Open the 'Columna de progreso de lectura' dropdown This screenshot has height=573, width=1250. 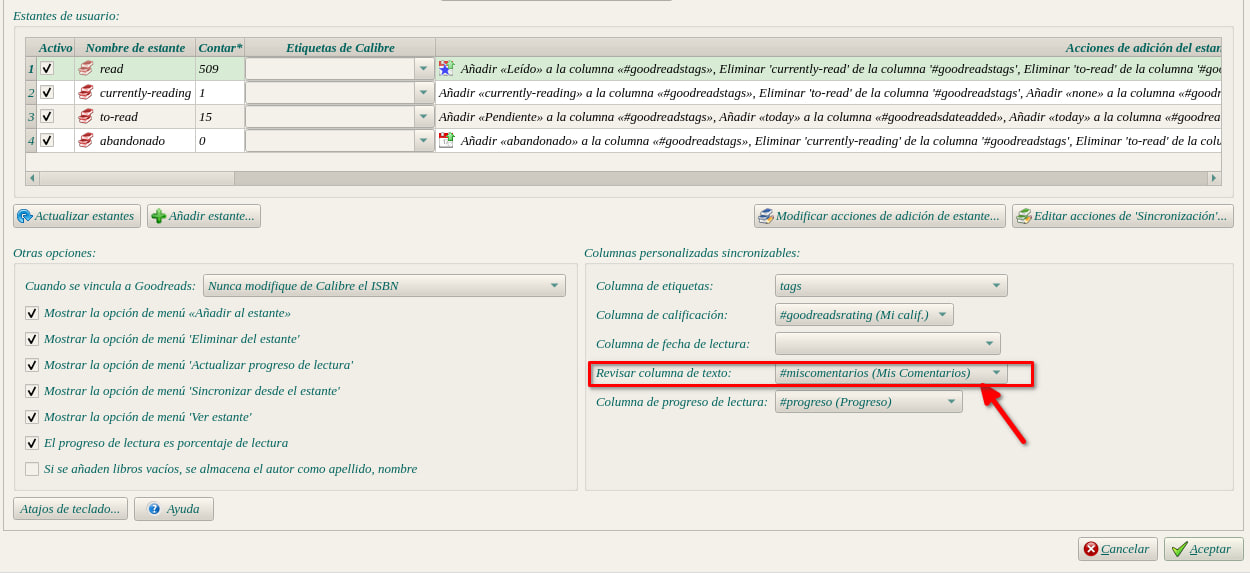869,402
